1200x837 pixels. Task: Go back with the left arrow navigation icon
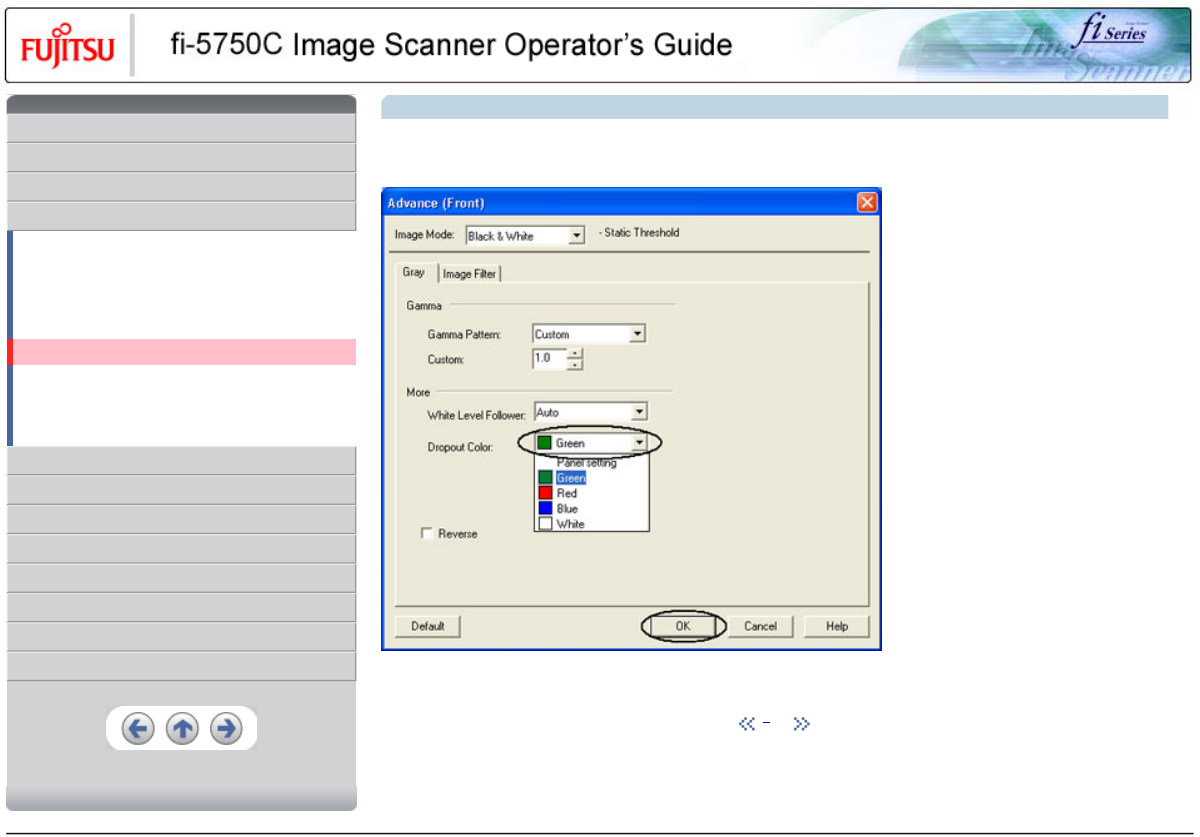138,729
